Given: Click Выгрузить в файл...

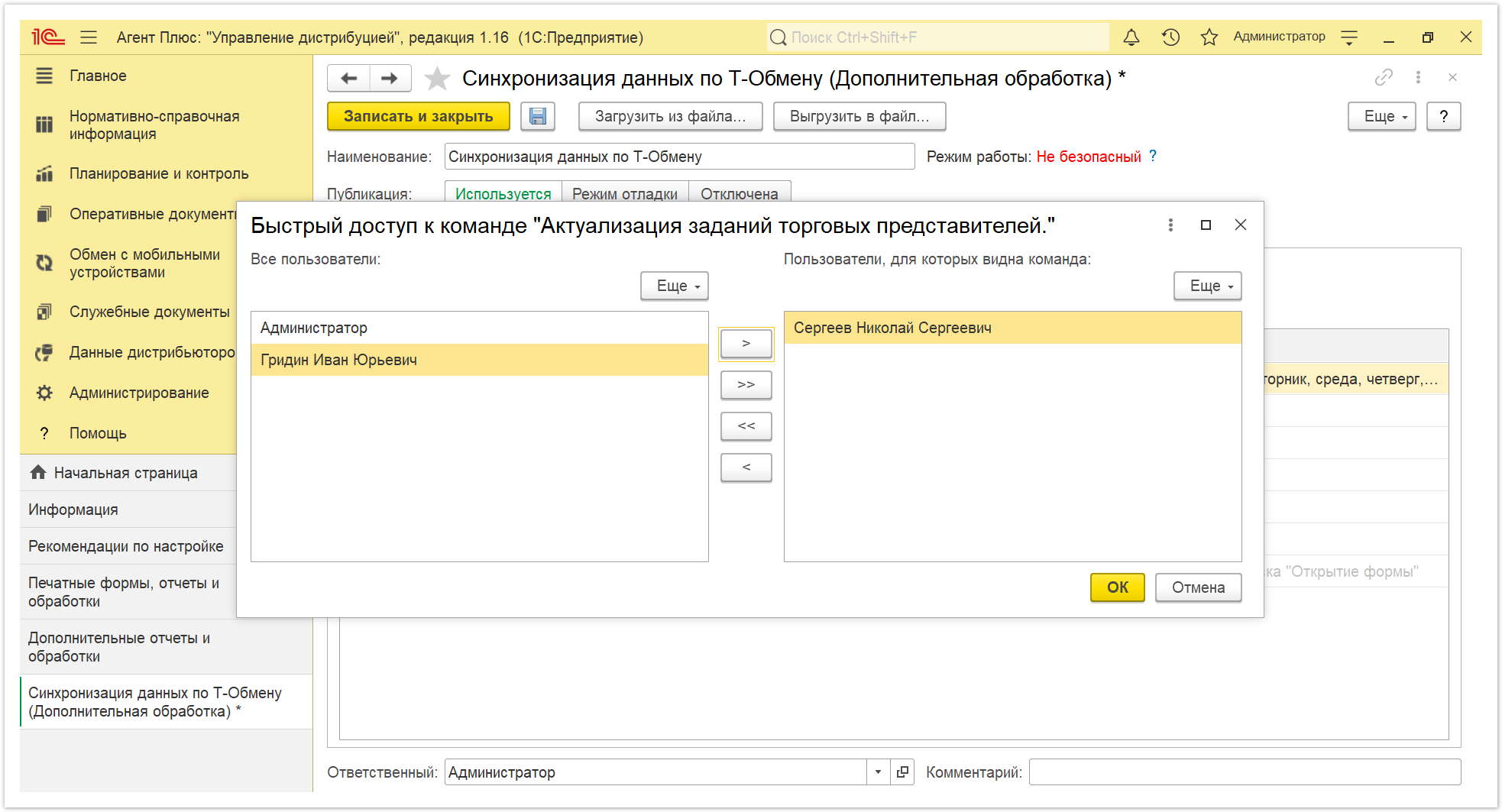Looking at the screenshot, I should coord(859,116).
